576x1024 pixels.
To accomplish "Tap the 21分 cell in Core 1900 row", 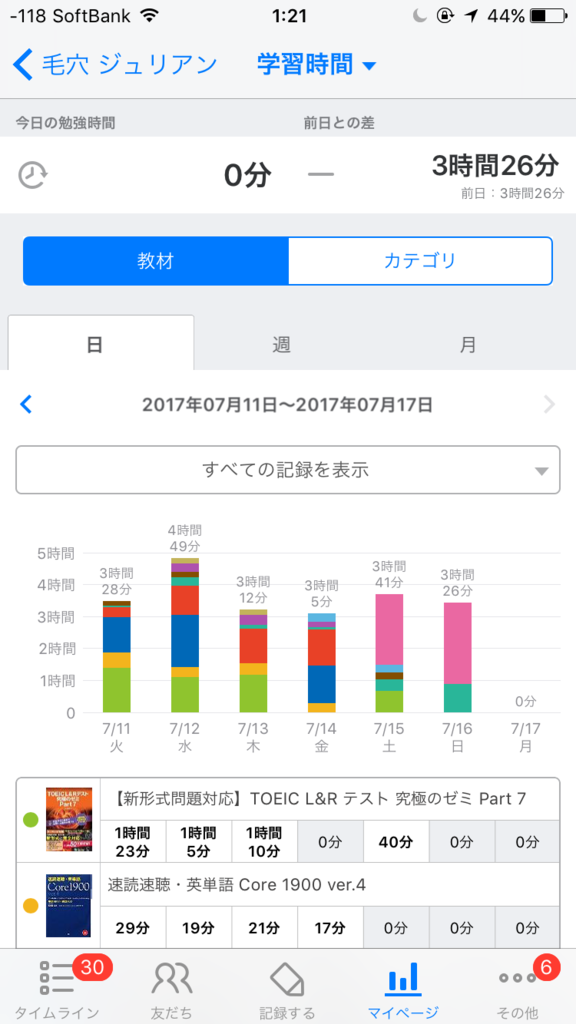I will tap(264, 927).
